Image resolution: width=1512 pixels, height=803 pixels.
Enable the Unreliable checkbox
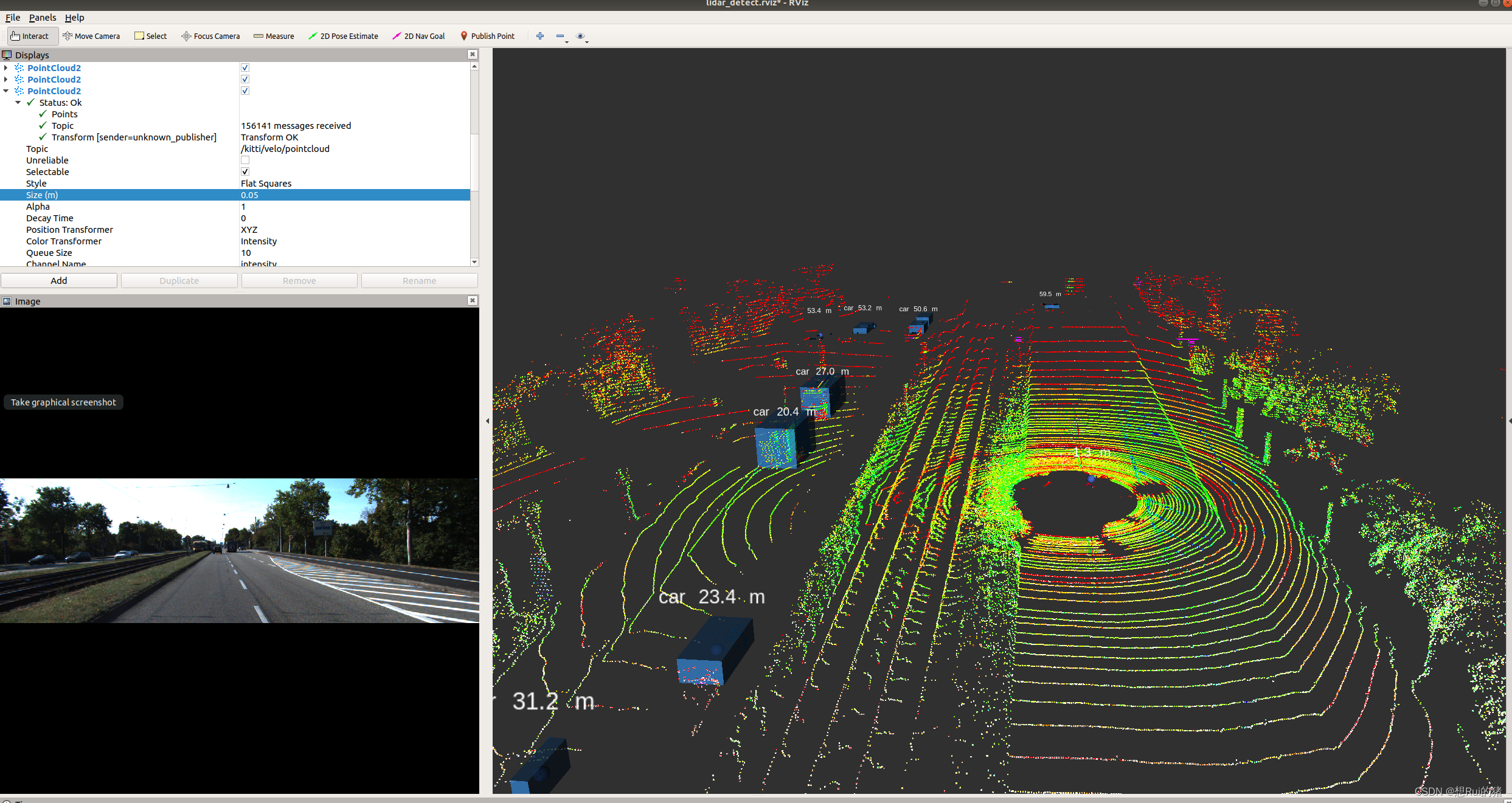click(245, 160)
